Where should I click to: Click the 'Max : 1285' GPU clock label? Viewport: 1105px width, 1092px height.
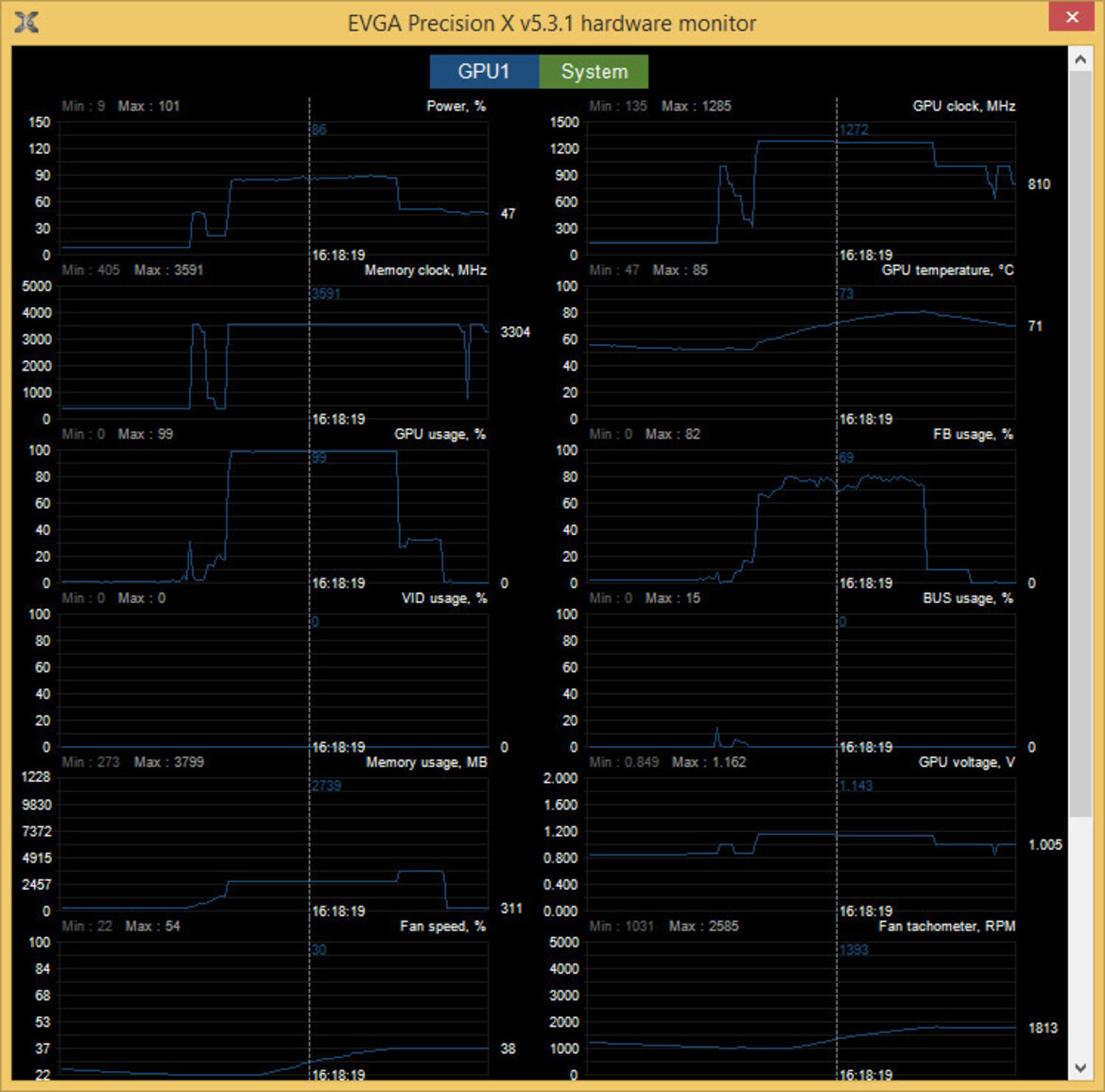697,107
